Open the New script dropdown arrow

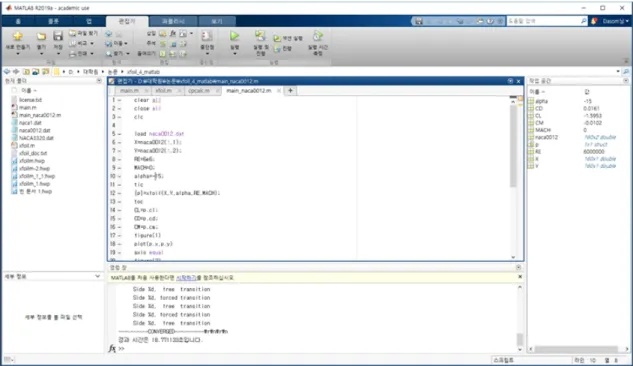click(17, 54)
